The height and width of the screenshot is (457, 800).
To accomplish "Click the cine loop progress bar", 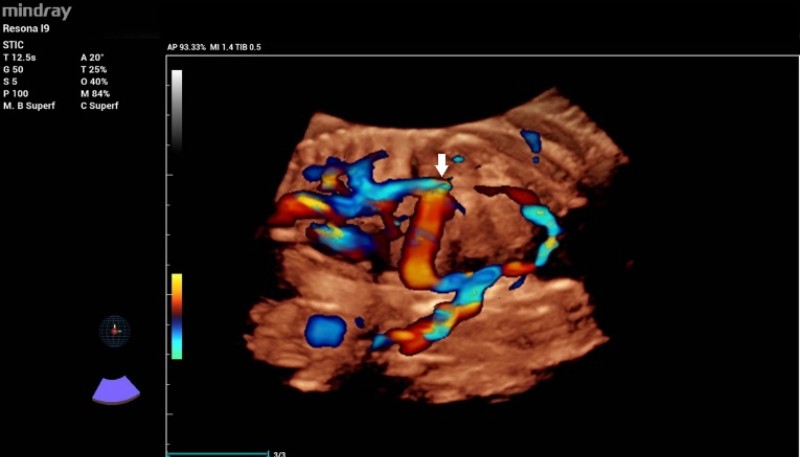I will [x=217, y=453].
